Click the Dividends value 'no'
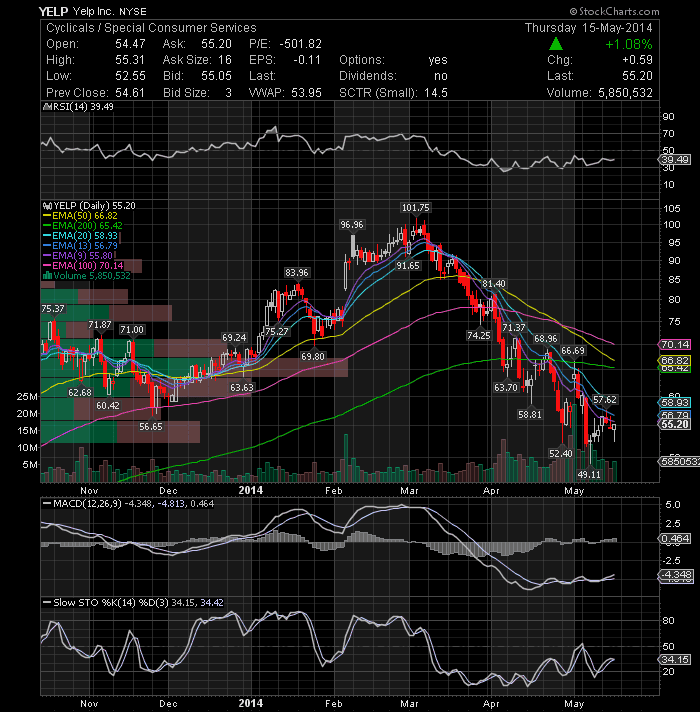Viewport: 700px width, 712px height. [x=441, y=76]
